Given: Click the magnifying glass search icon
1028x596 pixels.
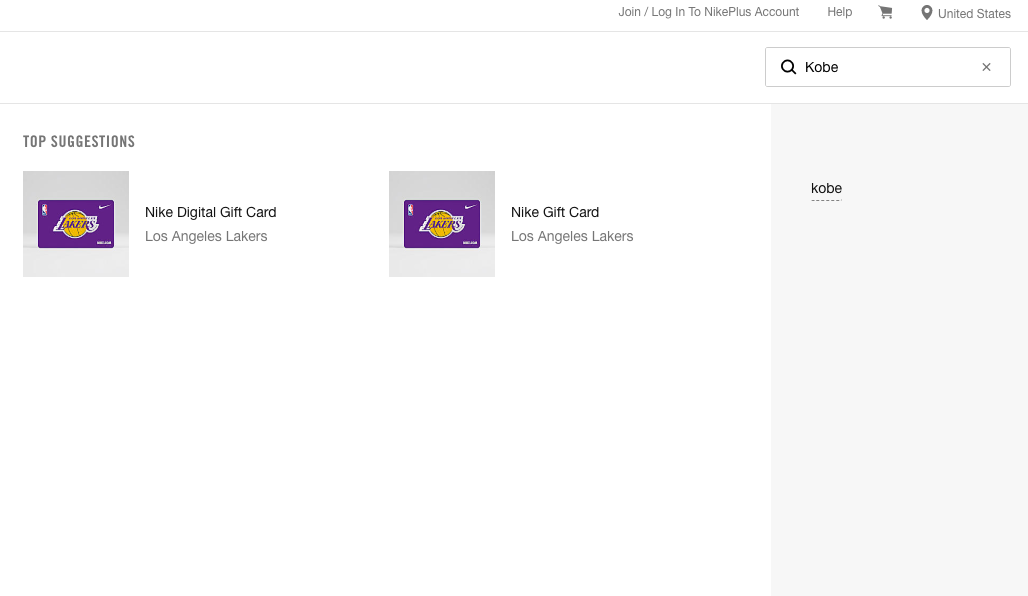Looking at the screenshot, I should click(x=788, y=67).
